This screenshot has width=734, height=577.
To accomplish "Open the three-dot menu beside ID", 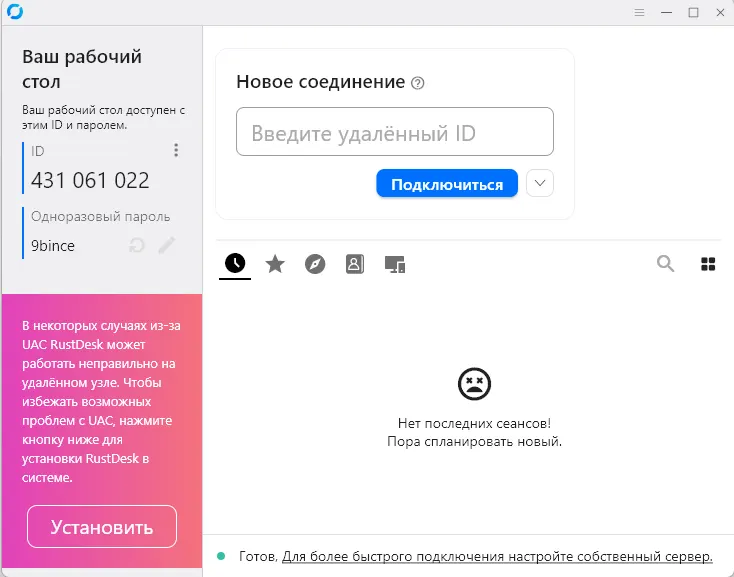I will coord(176,150).
